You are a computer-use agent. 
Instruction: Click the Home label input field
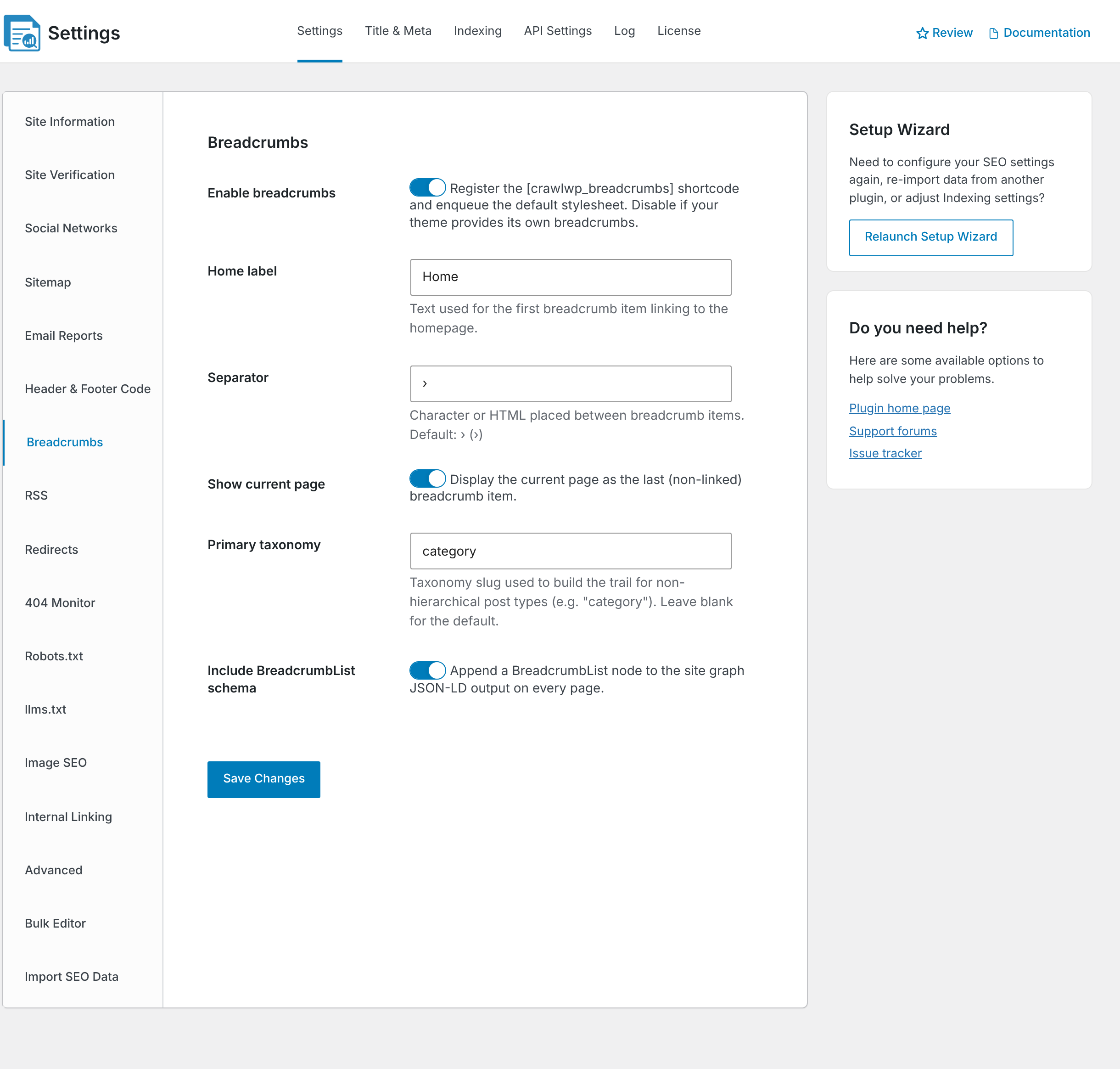(x=570, y=277)
